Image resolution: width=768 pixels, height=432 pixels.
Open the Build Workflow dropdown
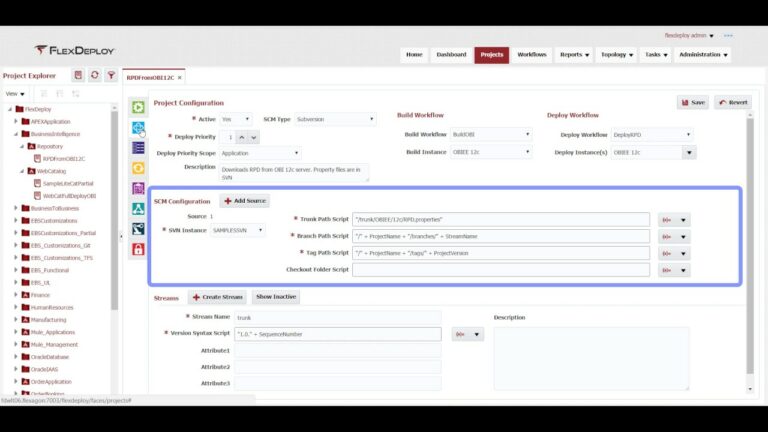click(x=491, y=134)
